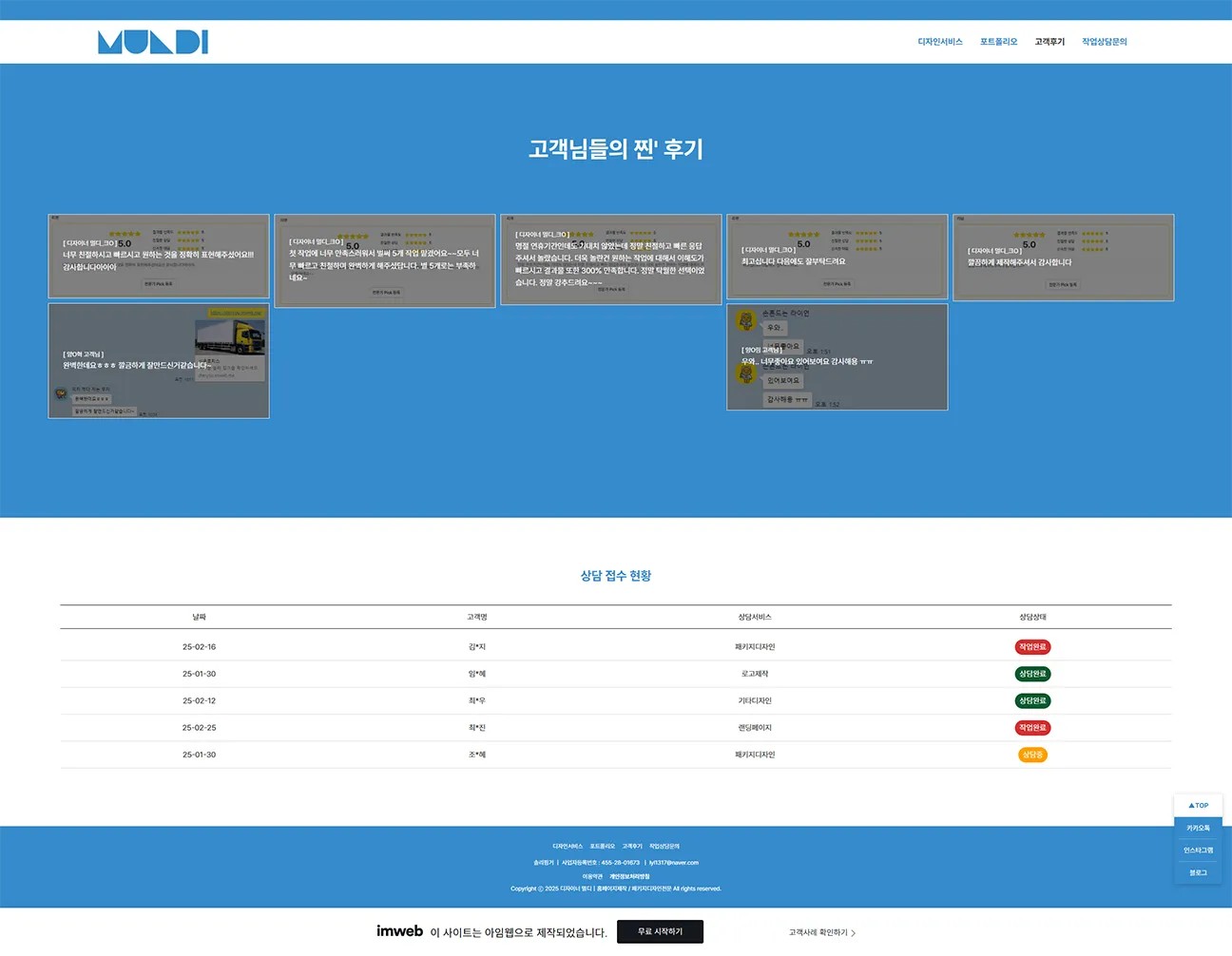Viewport: 1232px width, 956px height.
Task: Open the truck photo review thumbnail
Action: coord(159,361)
